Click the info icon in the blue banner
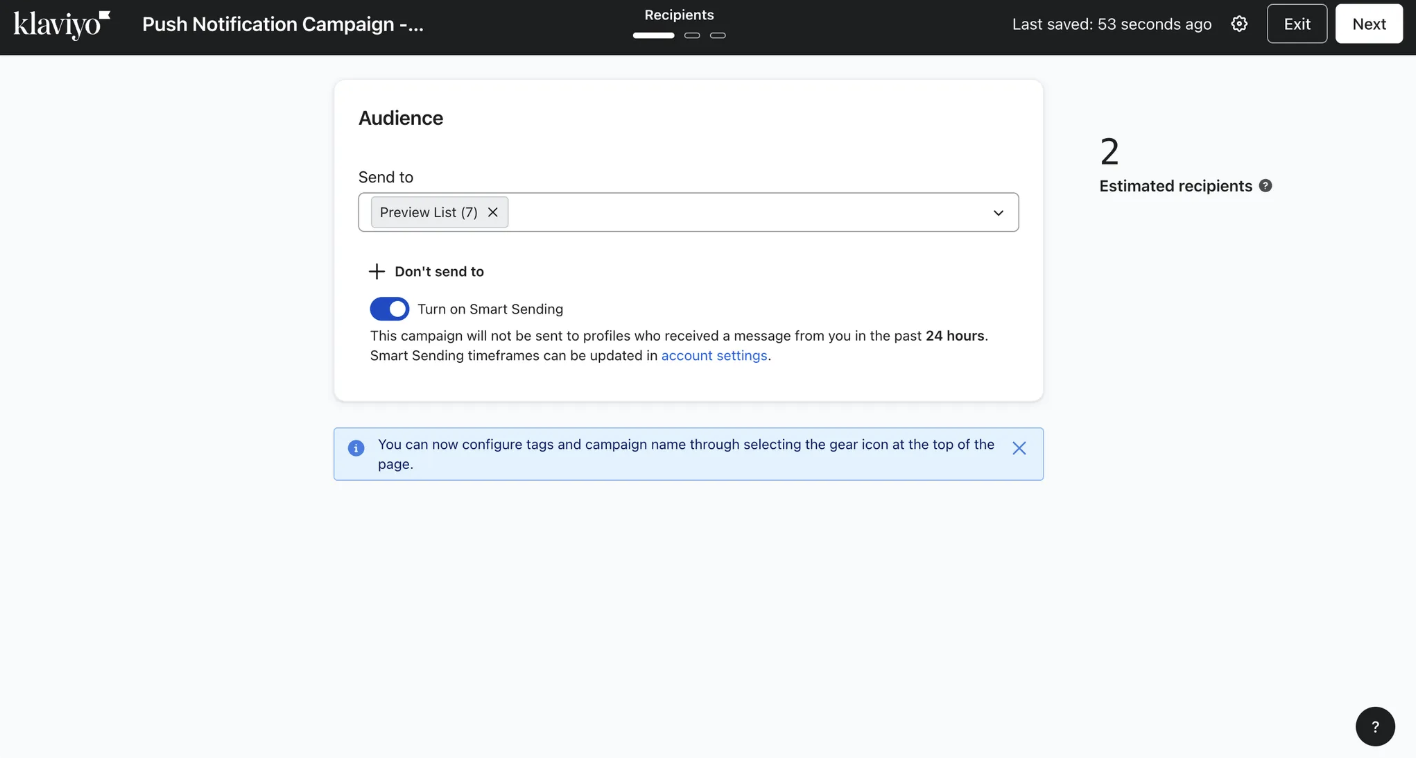The image size is (1416, 758). coord(356,448)
